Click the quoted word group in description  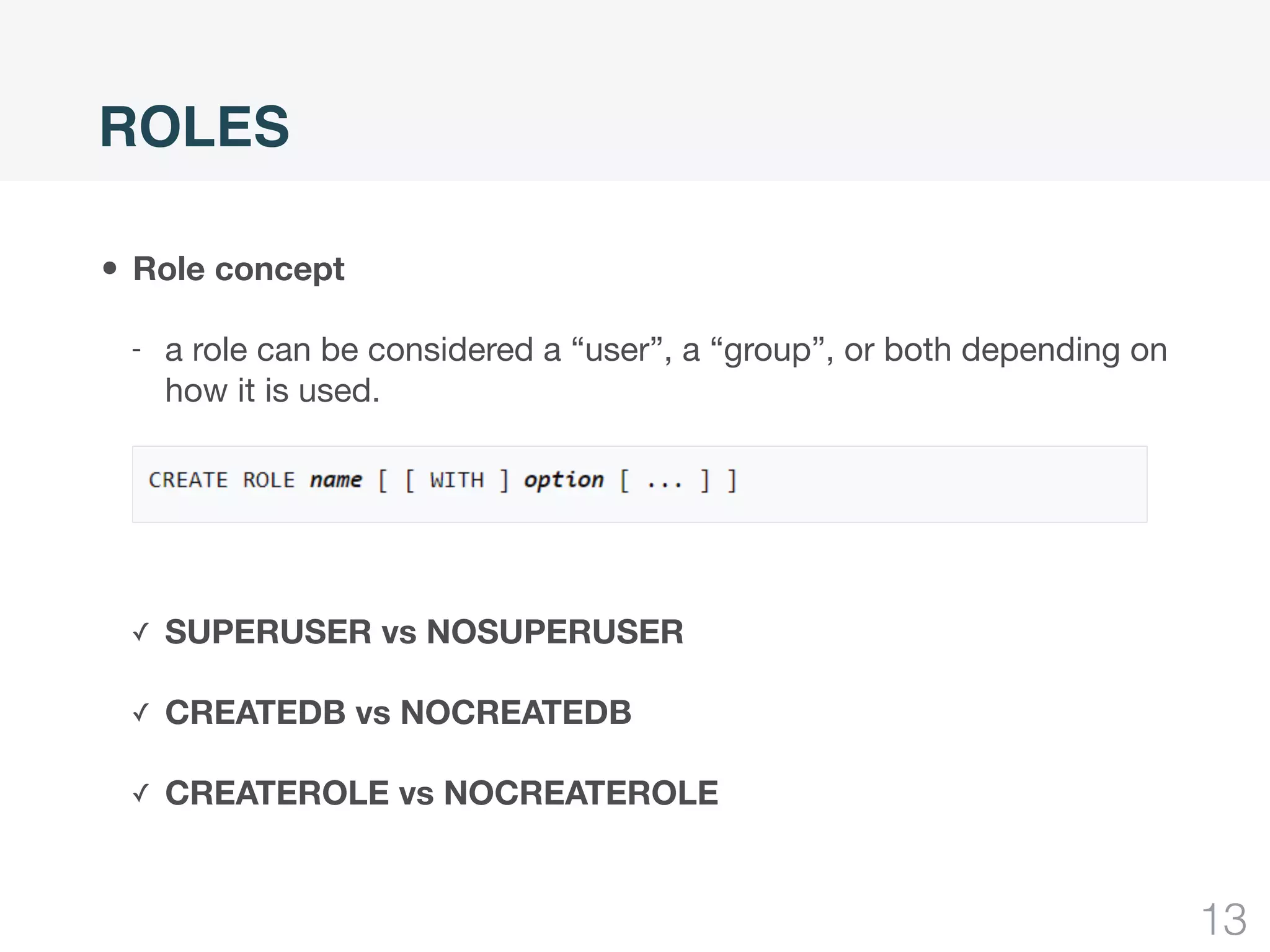[768, 351]
